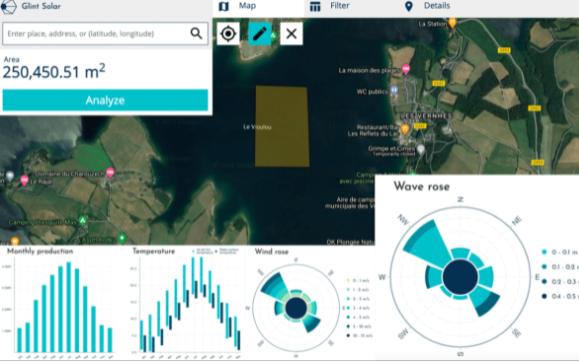Image resolution: width=579 pixels, height=362 pixels.
Task: Click the NW wedge of the Wave rose
Action: [428, 243]
